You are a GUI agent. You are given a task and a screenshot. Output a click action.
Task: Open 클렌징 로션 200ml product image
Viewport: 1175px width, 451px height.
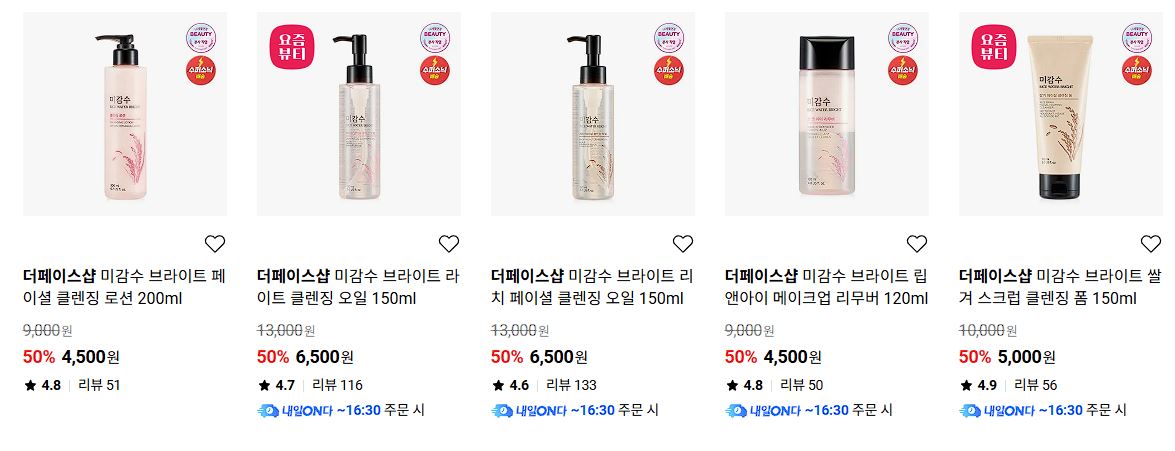click(125, 114)
